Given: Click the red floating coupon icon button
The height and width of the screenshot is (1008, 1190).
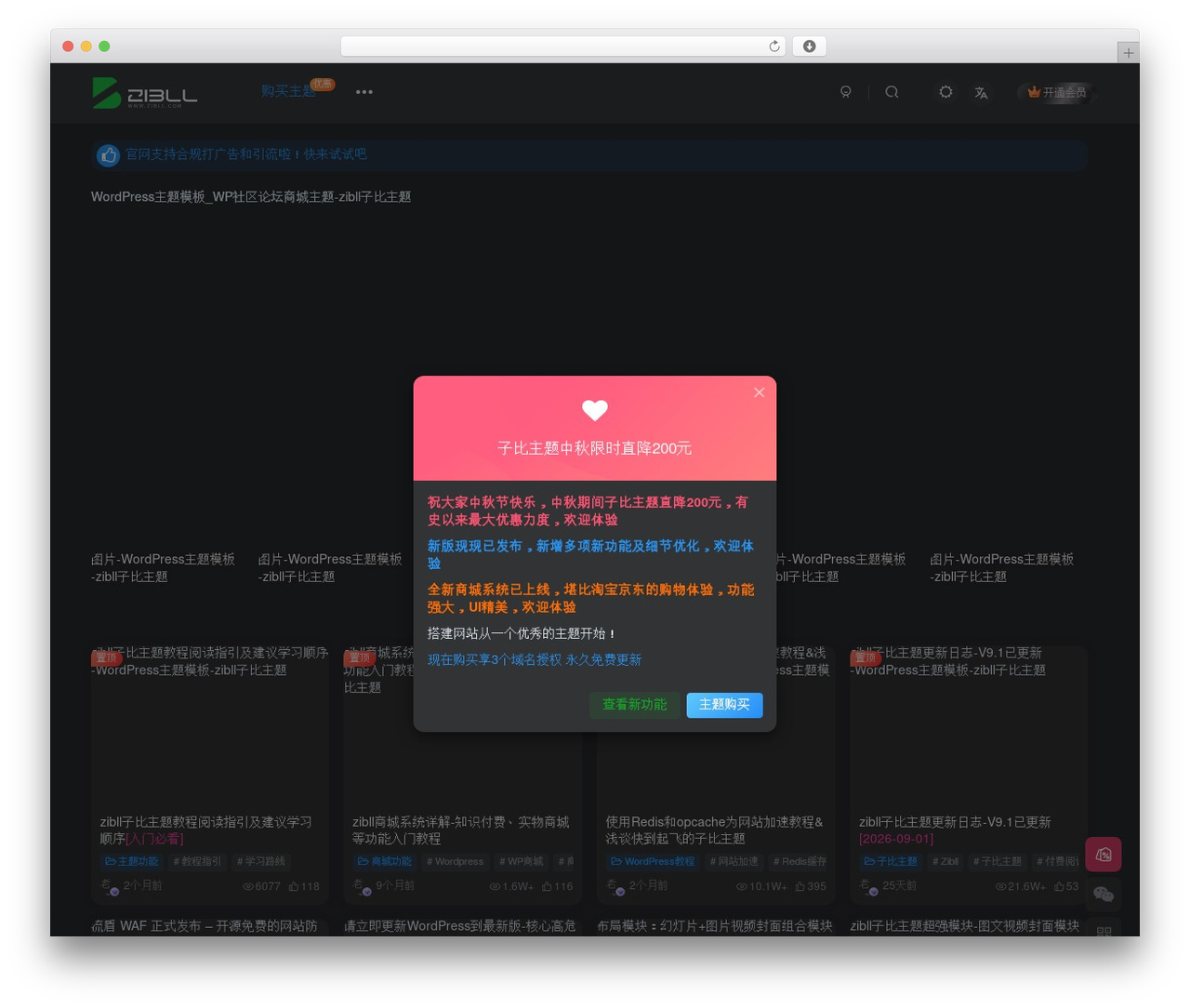Looking at the screenshot, I should pos(1104,854).
